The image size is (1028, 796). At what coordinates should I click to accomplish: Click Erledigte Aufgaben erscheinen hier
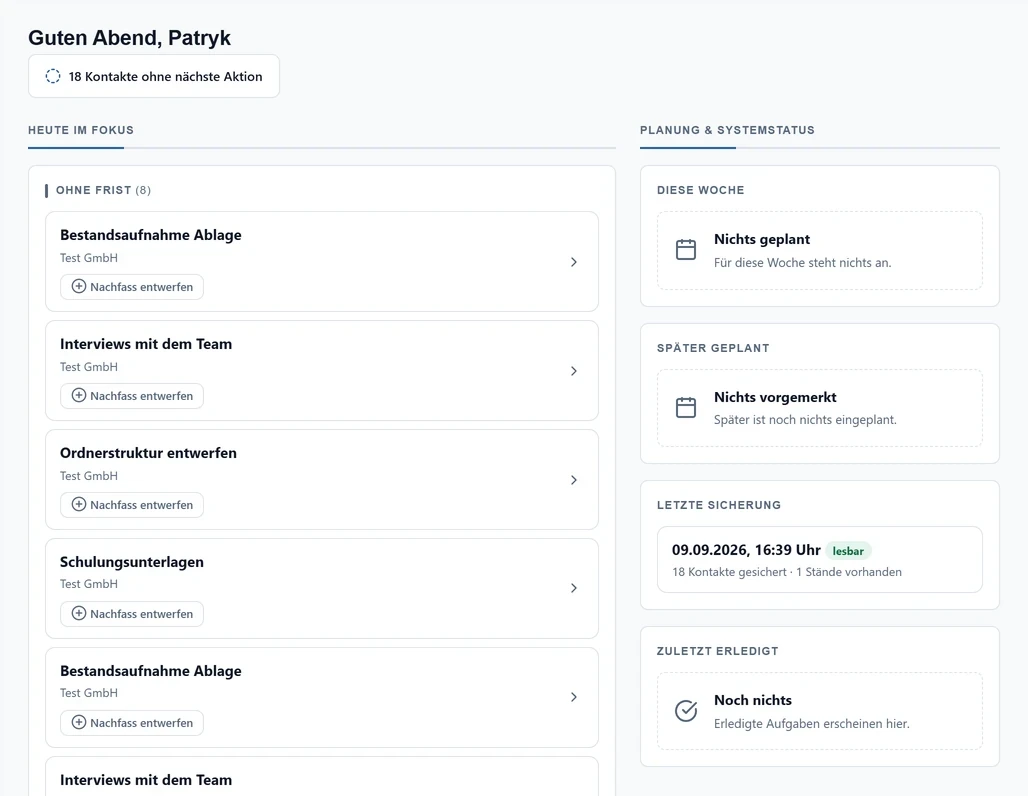pyautogui.click(x=812, y=724)
